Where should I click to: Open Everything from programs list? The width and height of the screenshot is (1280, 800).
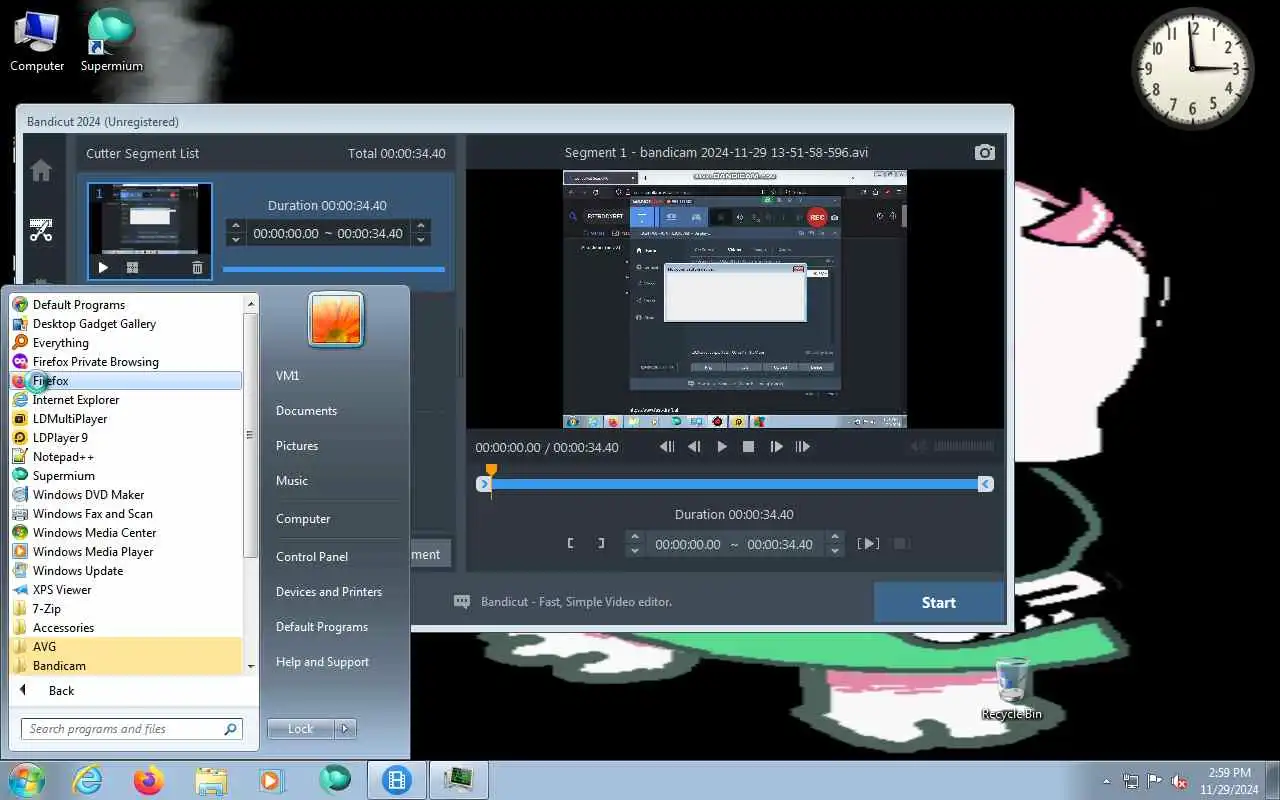click(x=126, y=343)
